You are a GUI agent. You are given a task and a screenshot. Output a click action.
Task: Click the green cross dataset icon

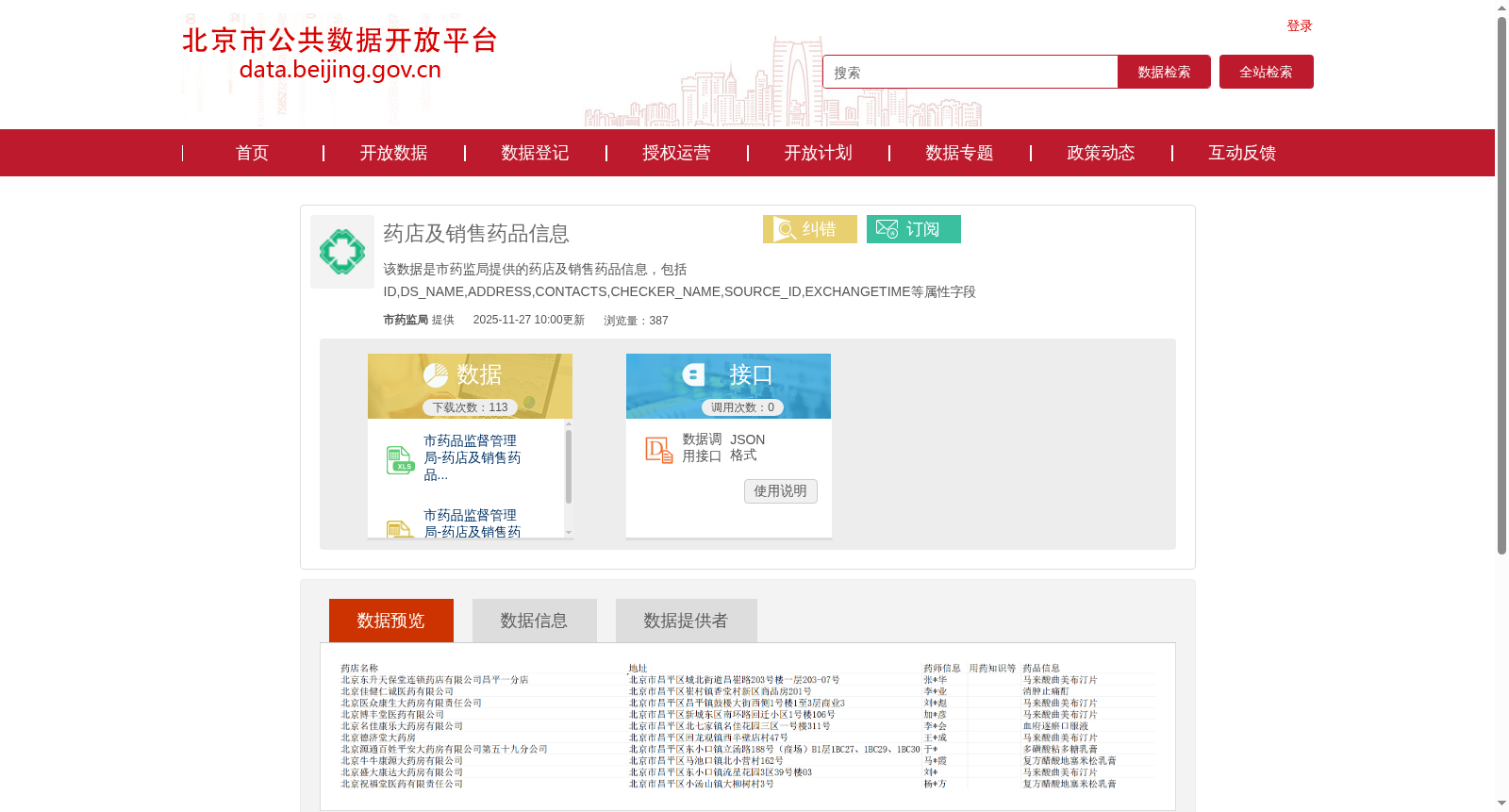coord(342,252)
